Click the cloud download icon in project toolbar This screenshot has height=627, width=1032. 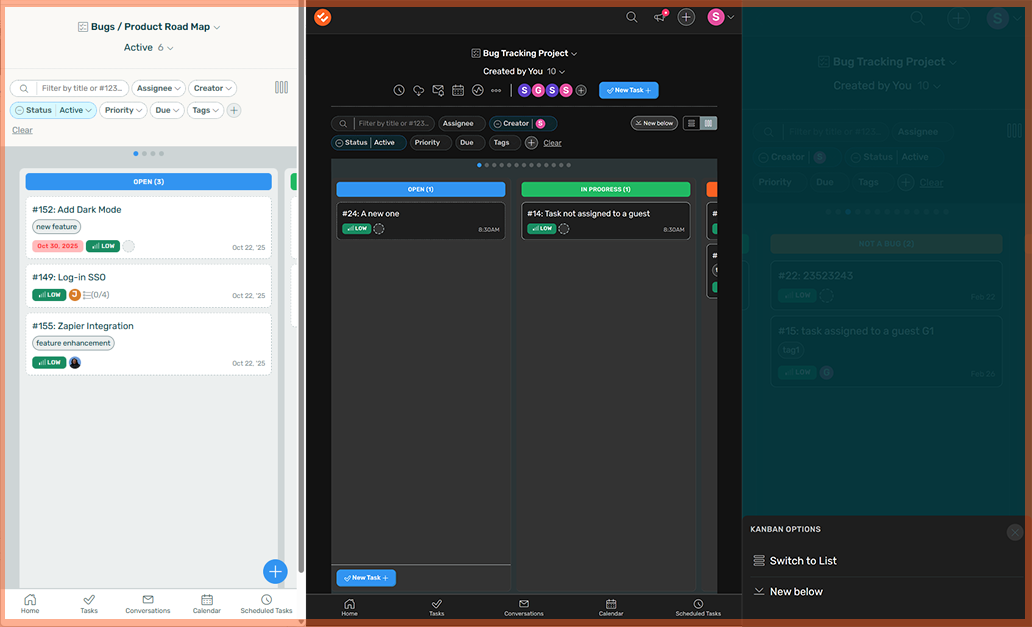418,90
